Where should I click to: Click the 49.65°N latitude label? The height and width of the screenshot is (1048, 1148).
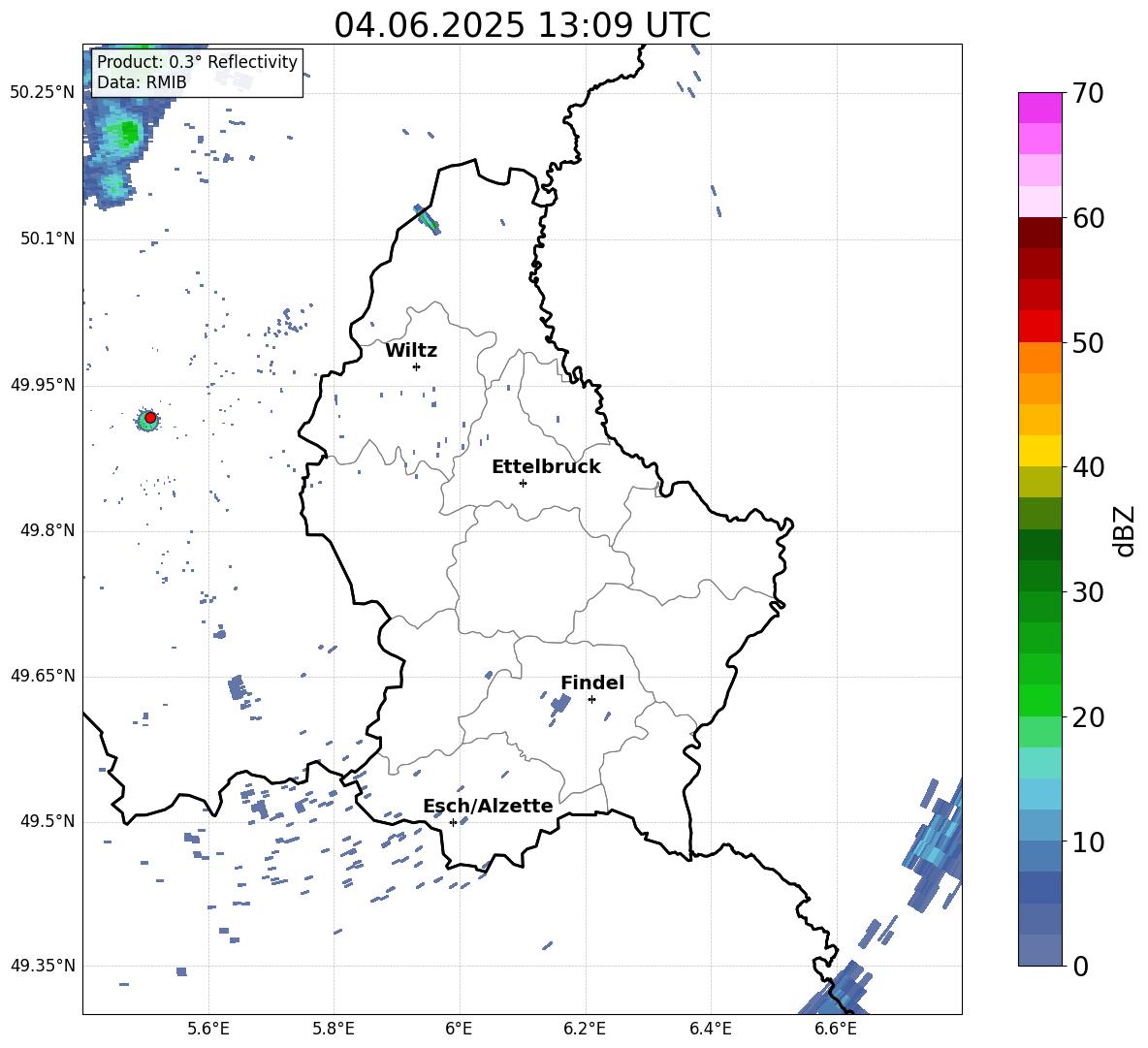pyautogui.click(x=43, y=676)
